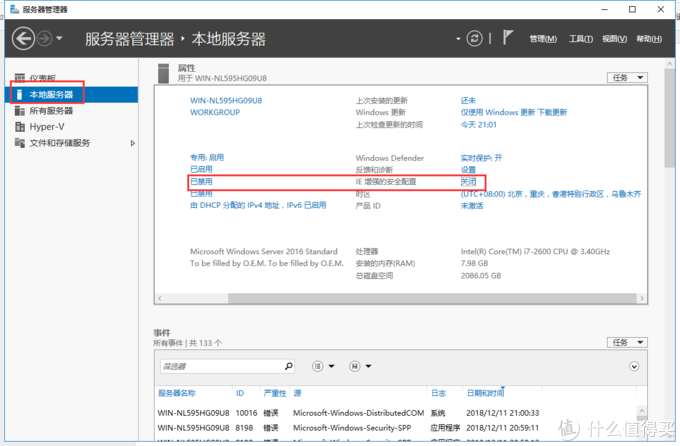Screen dimensions: 680x446
Task: Select 本地服务器 in the sidebar
Action: (72, 95)
